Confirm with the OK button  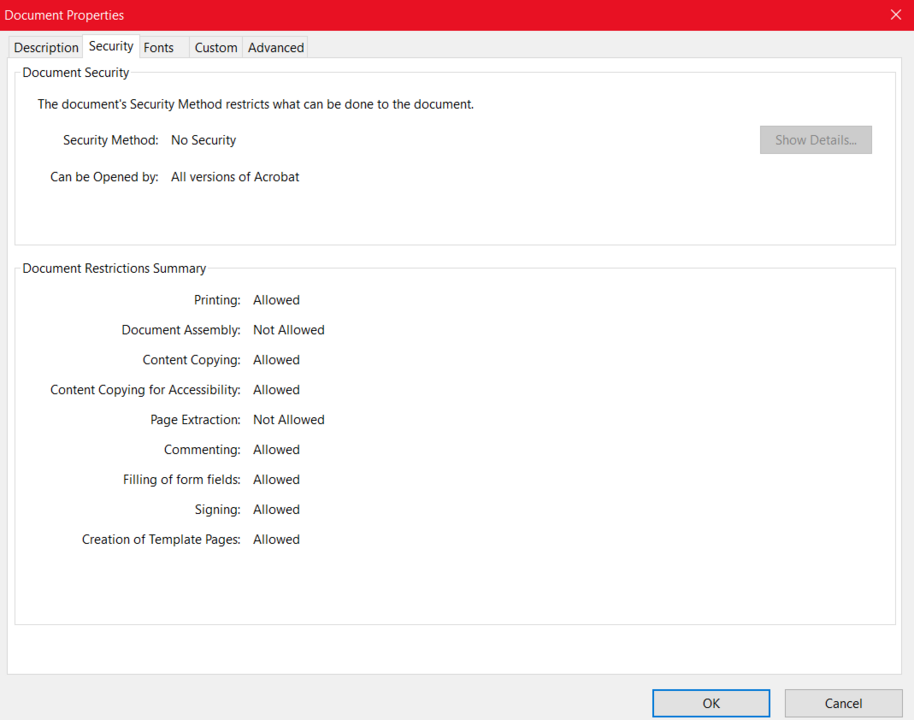(711, 704)
